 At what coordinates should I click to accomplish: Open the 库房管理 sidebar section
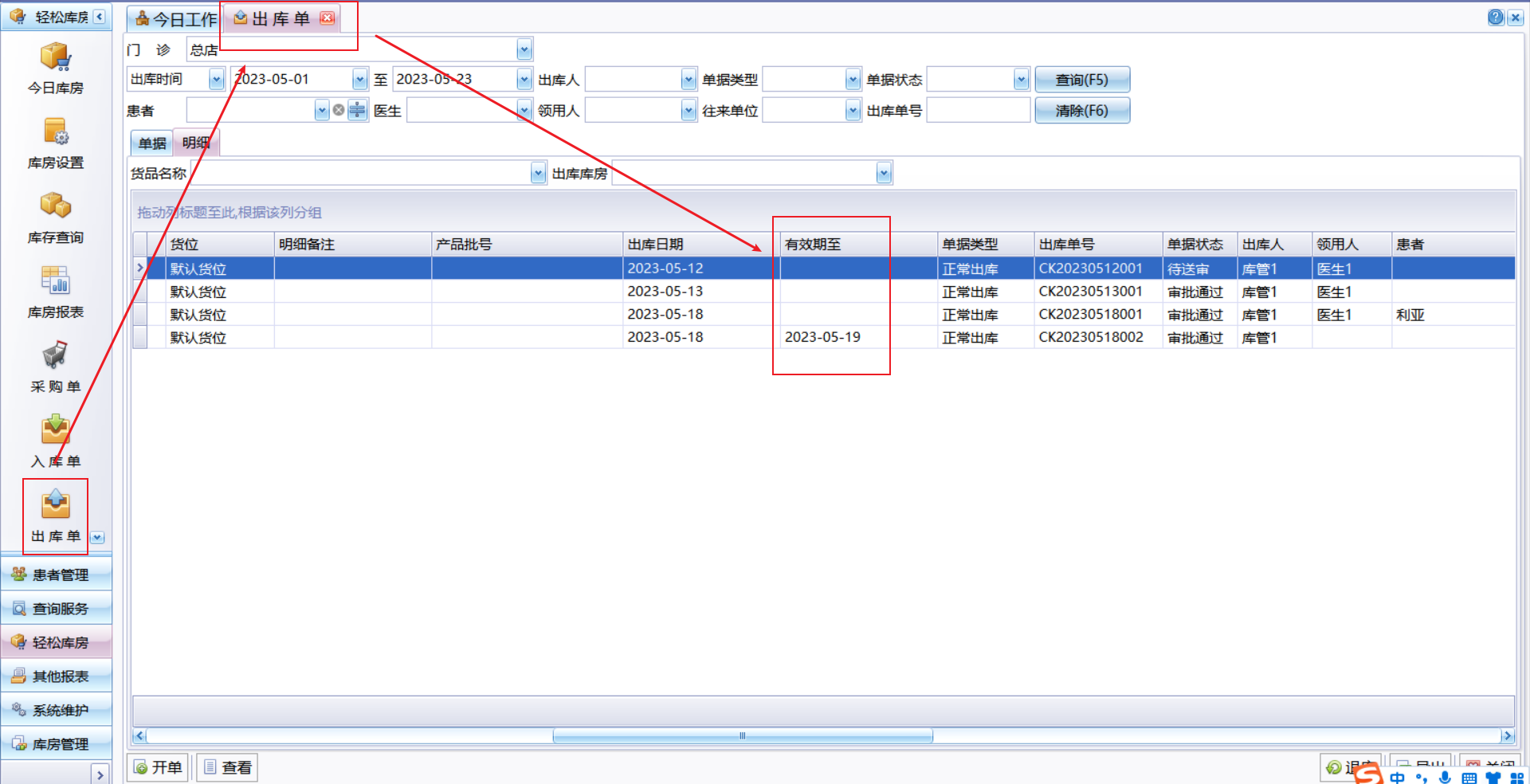click(x=56, y=744)
